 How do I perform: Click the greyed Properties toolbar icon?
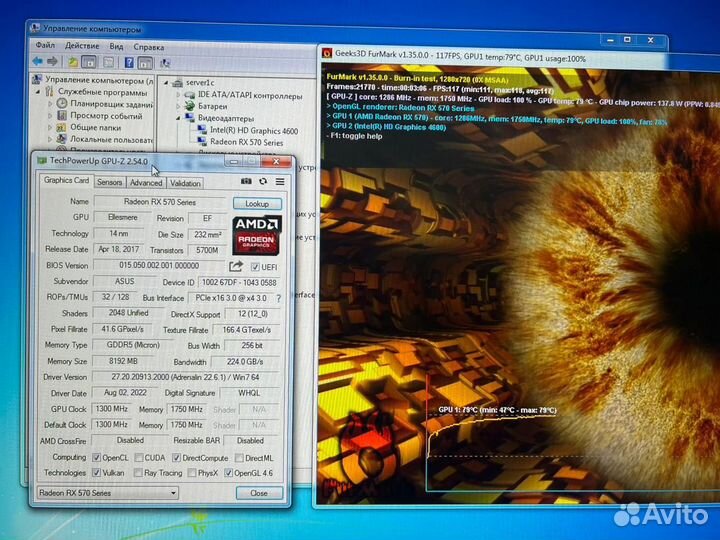coord(108,62)
